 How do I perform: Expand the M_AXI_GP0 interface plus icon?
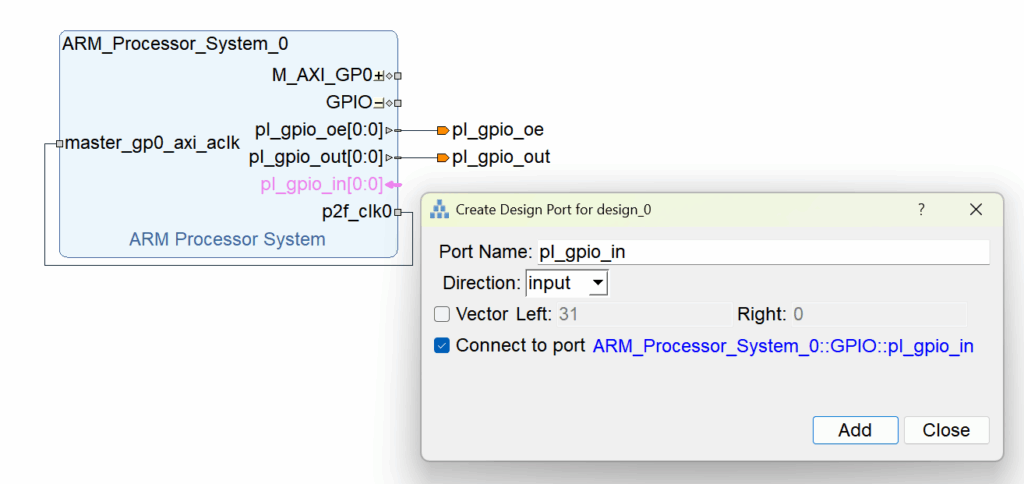pos(379,76)
